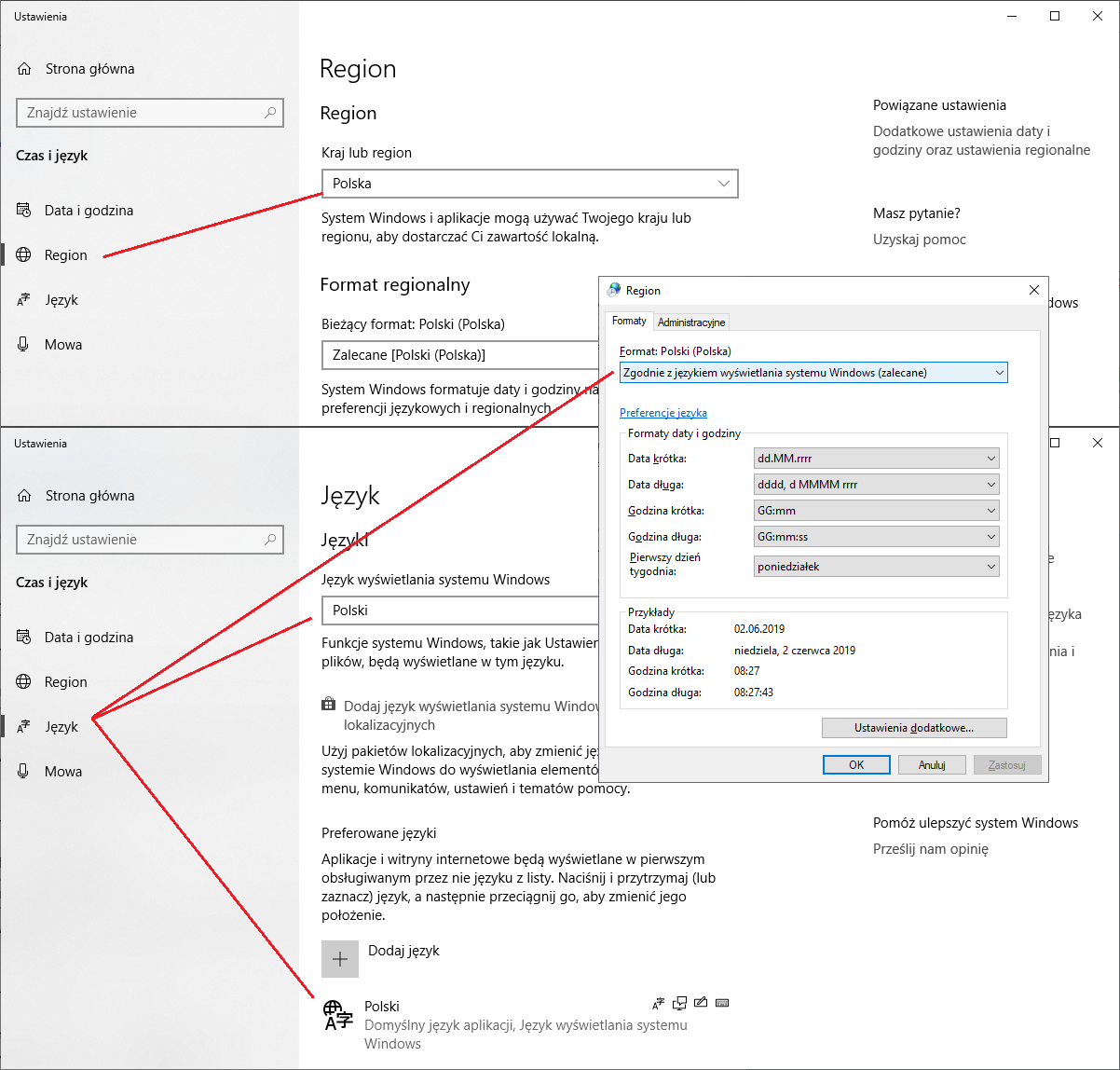Image resolution: width=1120 pixels, height=1070 pixels.
Task: Click the 'Bieżący format: Polski (Polska)' text
Action: point(413,324)
